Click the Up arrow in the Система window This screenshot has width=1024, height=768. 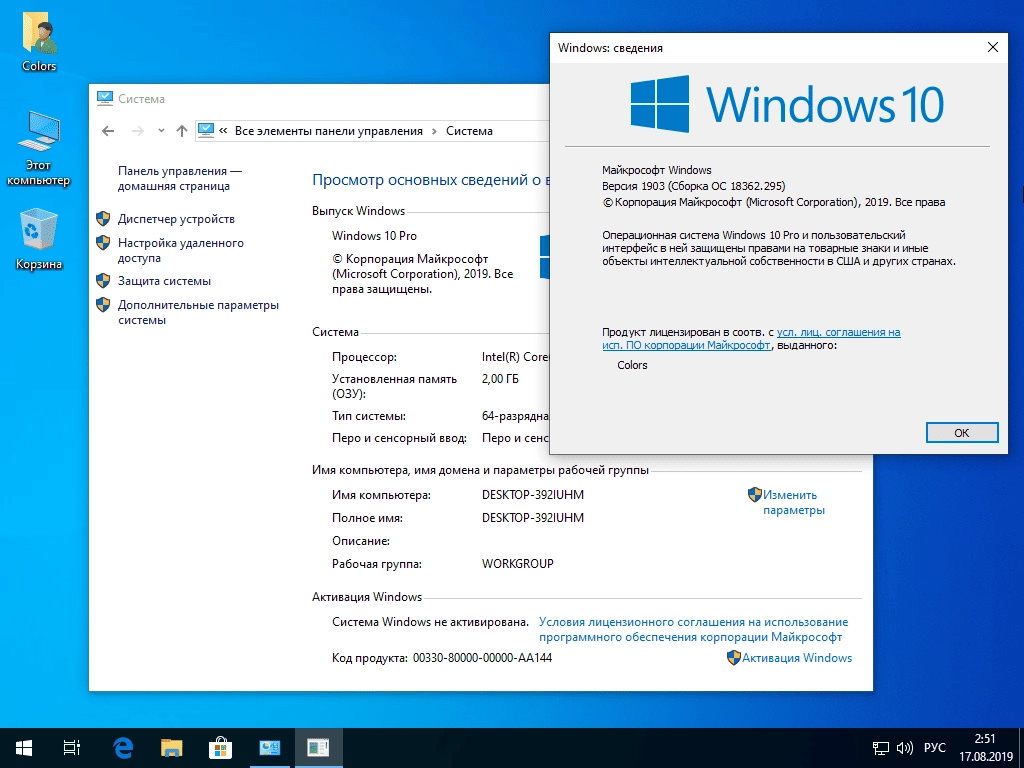coord(182,131)
